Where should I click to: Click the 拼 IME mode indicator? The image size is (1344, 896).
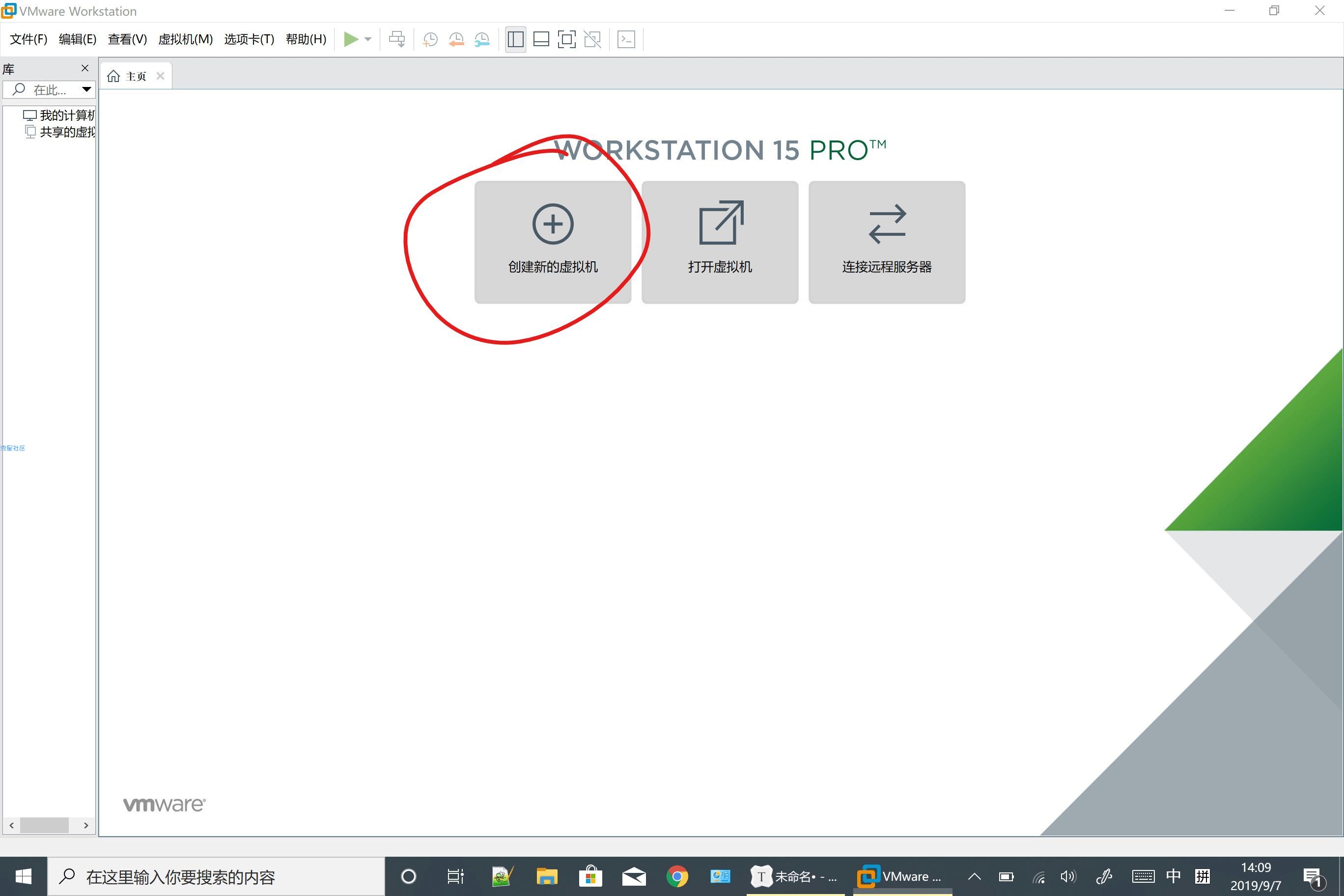pyautogui.click(x=1203, y=876)
